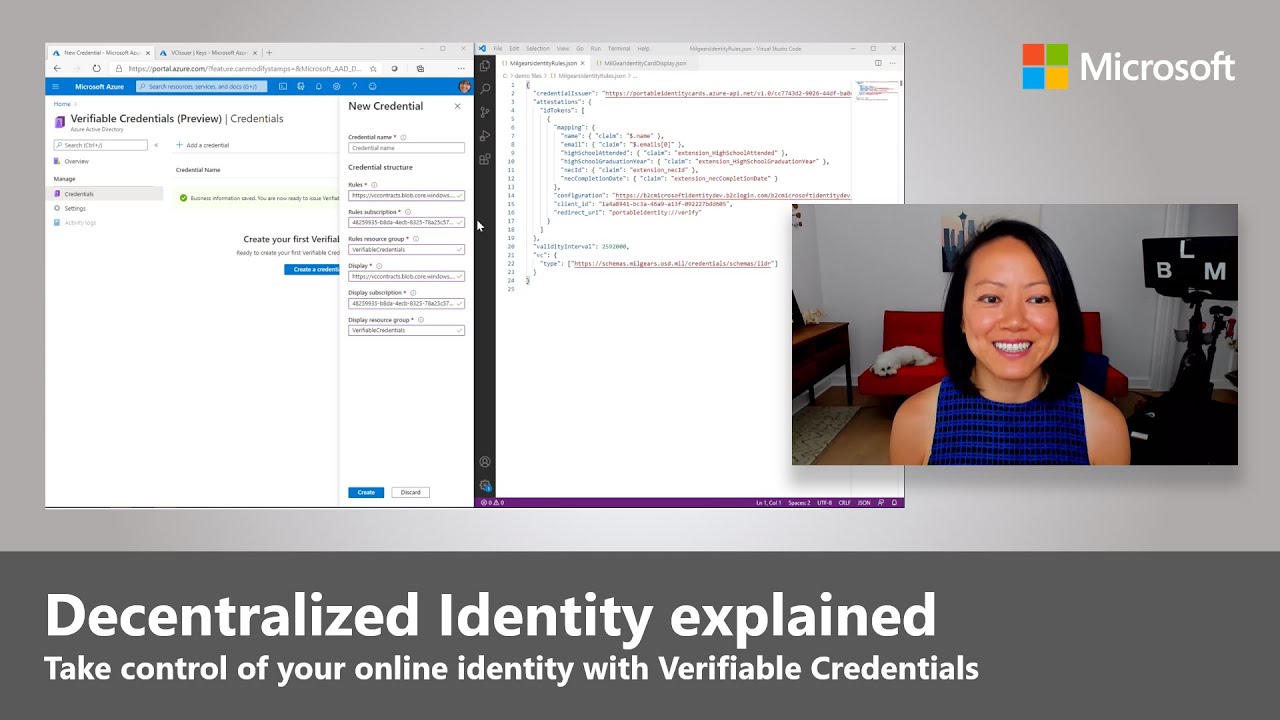Click info icon next to Credential name

click(x=404, y=137)
